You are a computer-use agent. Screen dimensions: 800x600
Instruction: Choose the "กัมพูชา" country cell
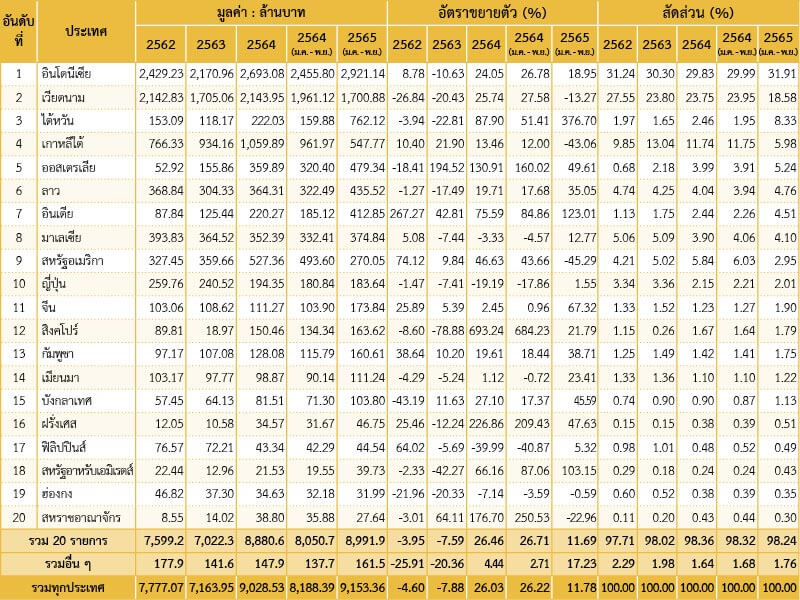pyautogui.click(x=58, y=354)
